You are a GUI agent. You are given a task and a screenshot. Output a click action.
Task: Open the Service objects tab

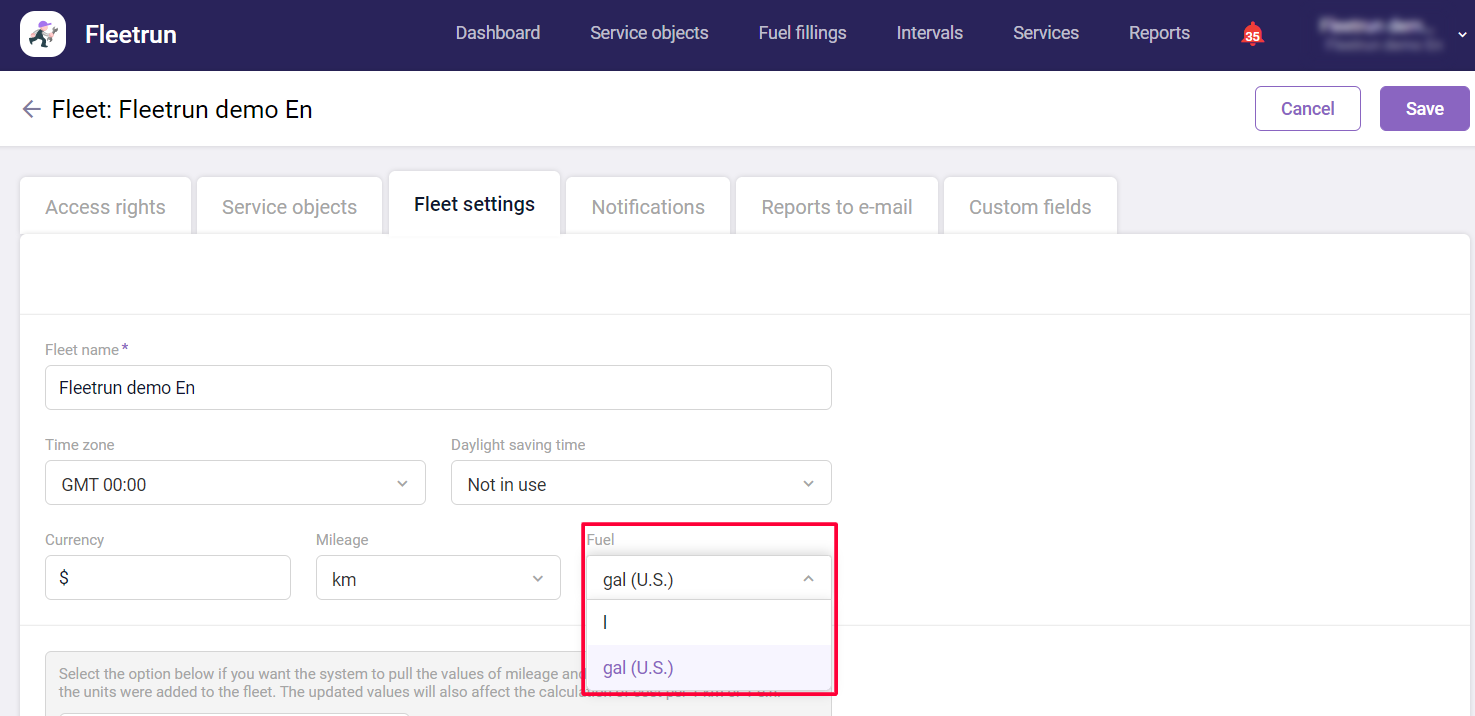(289, 207)
